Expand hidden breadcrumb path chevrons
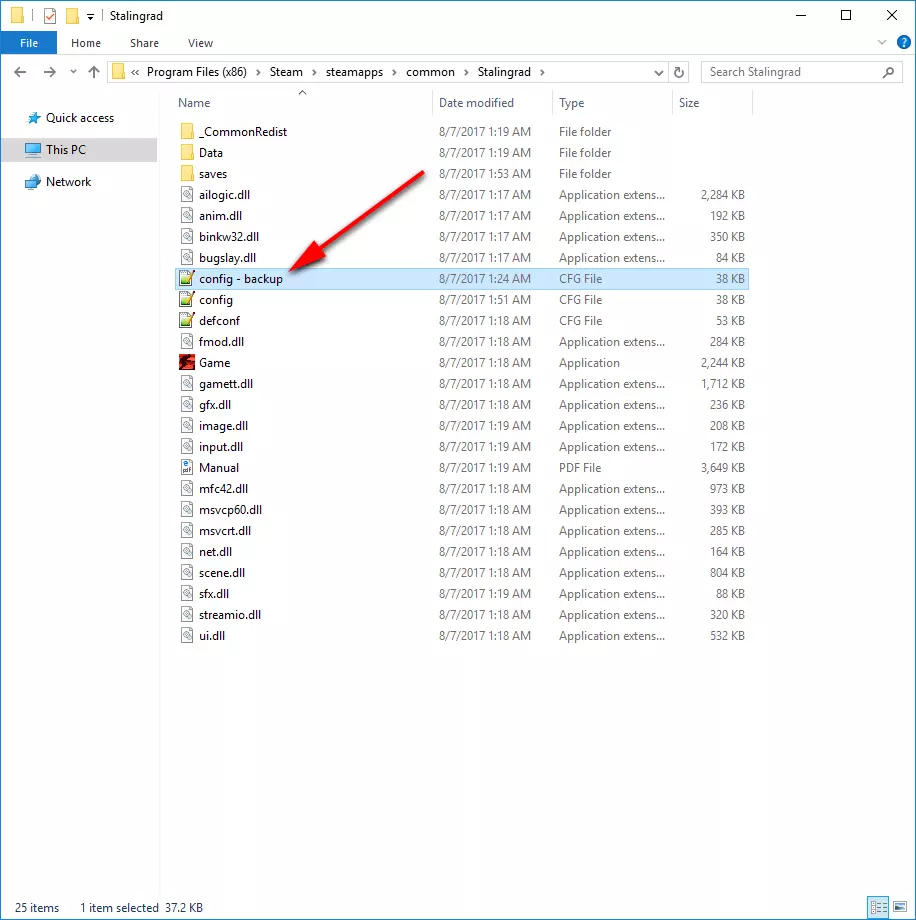The image size is (916, 920). [x=135, y=72]
